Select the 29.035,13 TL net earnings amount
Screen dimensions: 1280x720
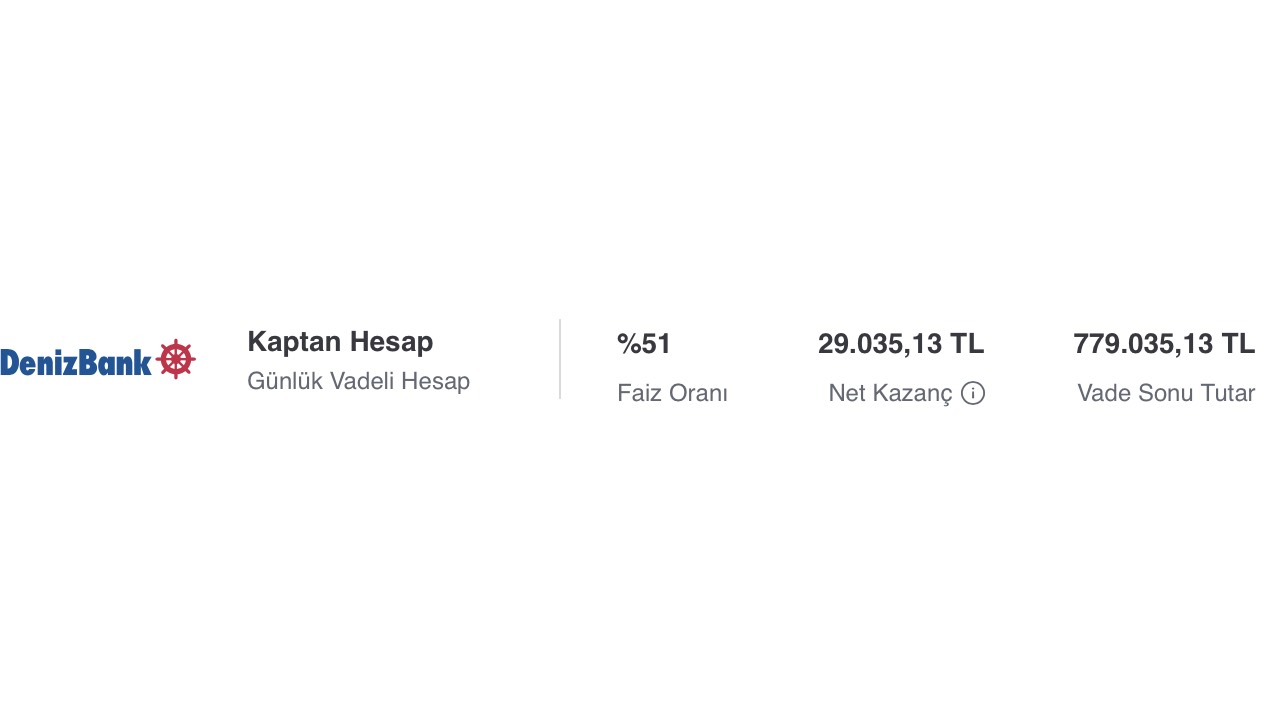(901, 344)
